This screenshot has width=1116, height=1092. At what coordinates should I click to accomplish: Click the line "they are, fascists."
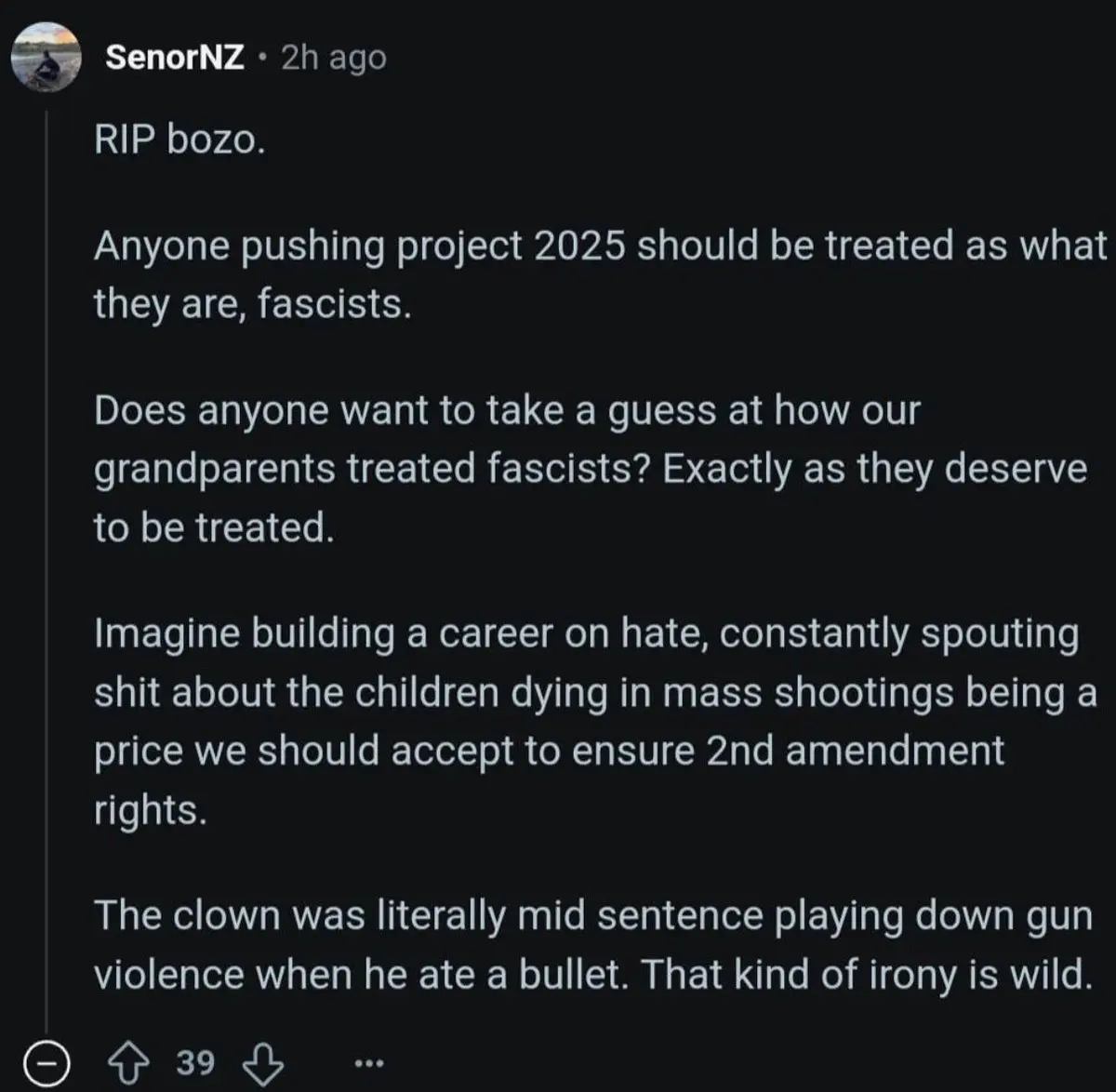click(x=252, y=303)
